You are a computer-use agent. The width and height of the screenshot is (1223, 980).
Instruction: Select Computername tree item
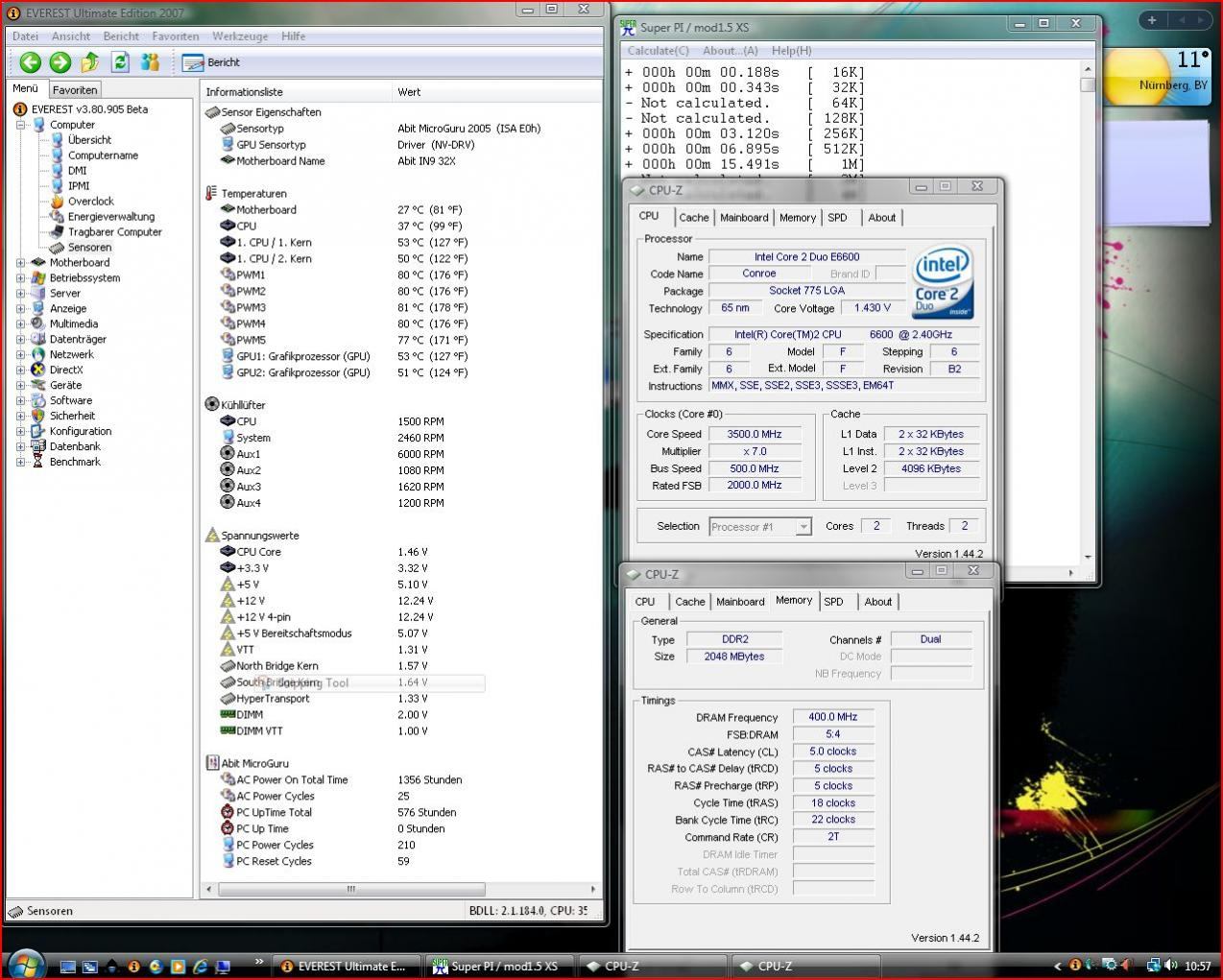coord(103,155)
